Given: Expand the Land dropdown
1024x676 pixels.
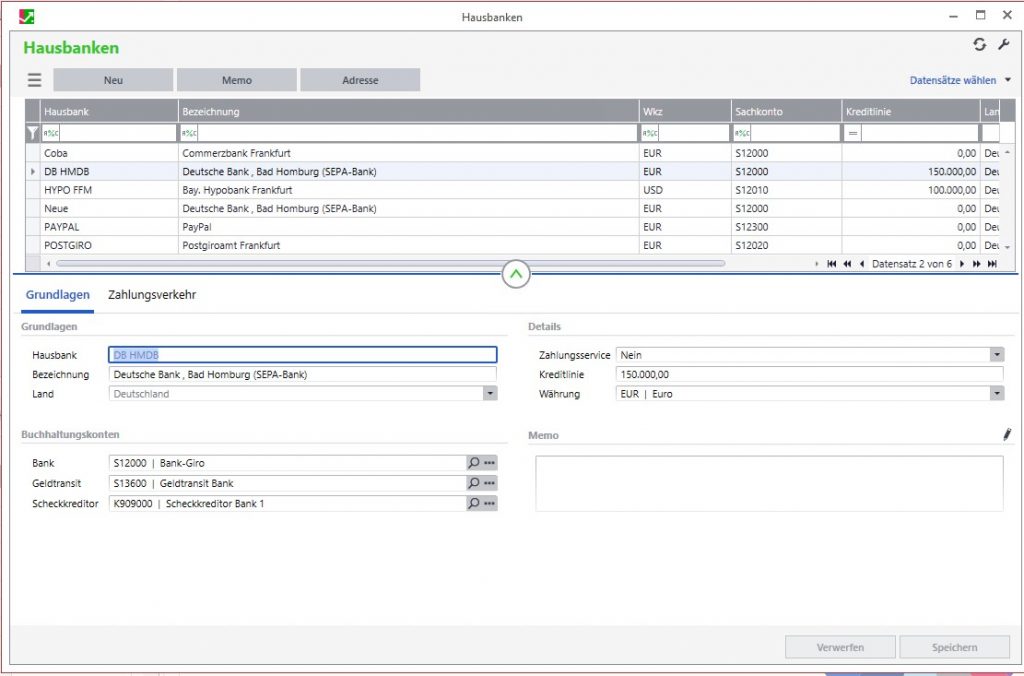Looking at the screenshot, I should coord(489,394).
